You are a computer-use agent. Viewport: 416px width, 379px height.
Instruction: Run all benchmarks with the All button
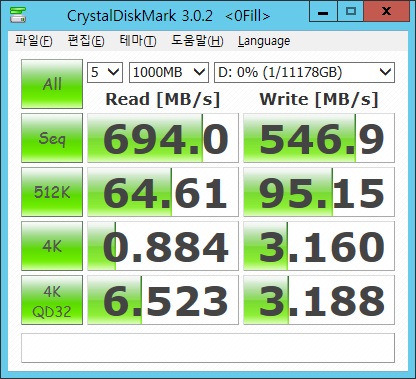click(x=52, y=84)
